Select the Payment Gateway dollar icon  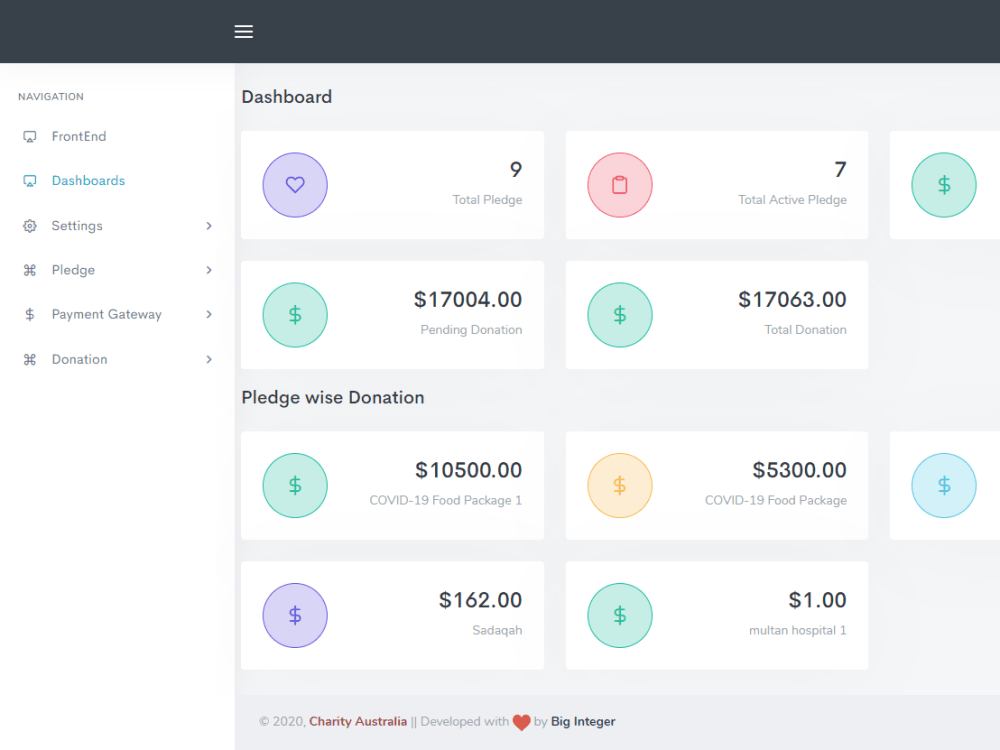pyautogui.click(x=30, y=314)
